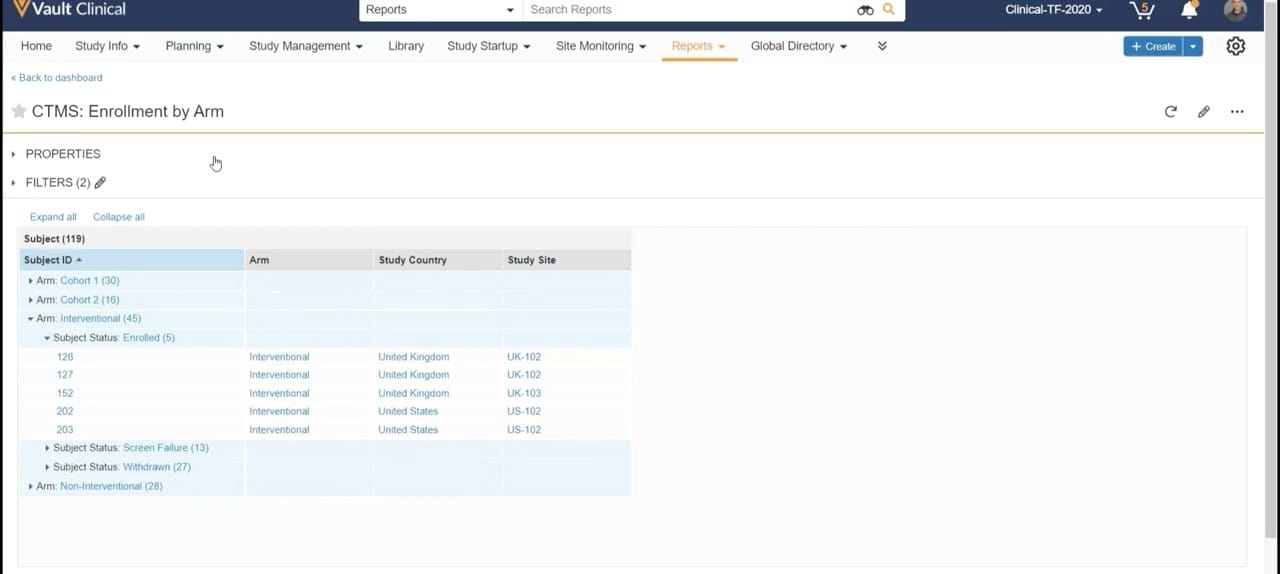The image size is (1280, 574).
Task: Expand the Arm: Cohort 2 group
Action: pyautogui.click(x=30, y=300)
